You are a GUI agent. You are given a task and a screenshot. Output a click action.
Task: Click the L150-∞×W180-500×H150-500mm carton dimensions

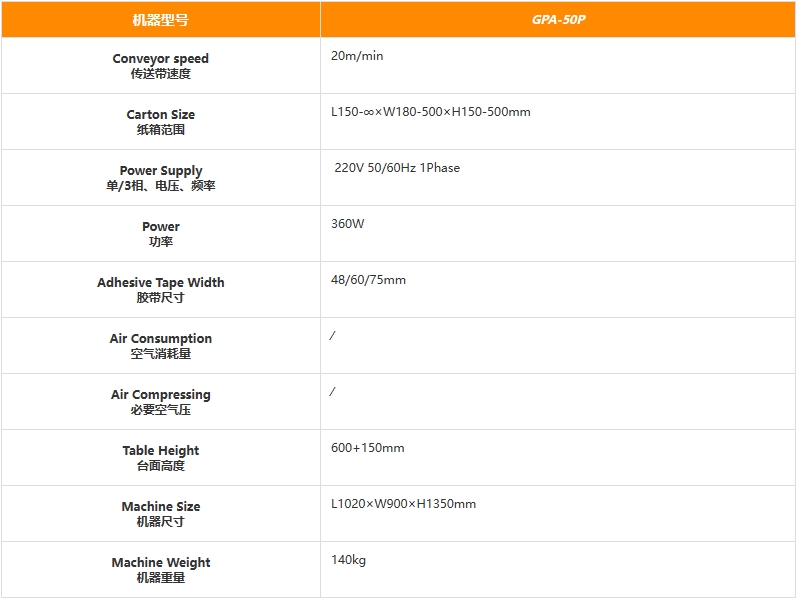point(431,112)
